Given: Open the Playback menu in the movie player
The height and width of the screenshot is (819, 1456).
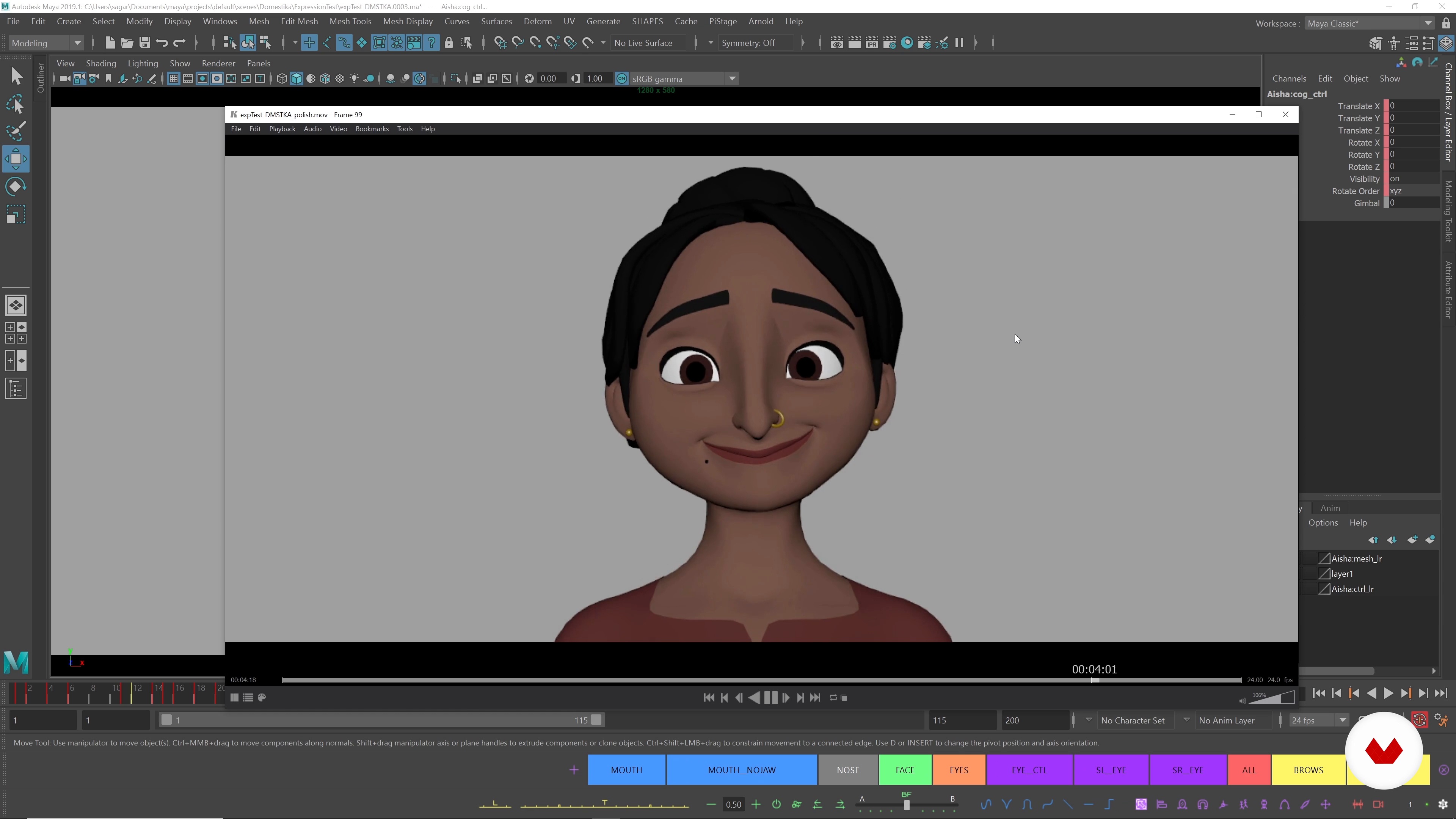Looking at the screenshot, I should (x=282, y=129).
